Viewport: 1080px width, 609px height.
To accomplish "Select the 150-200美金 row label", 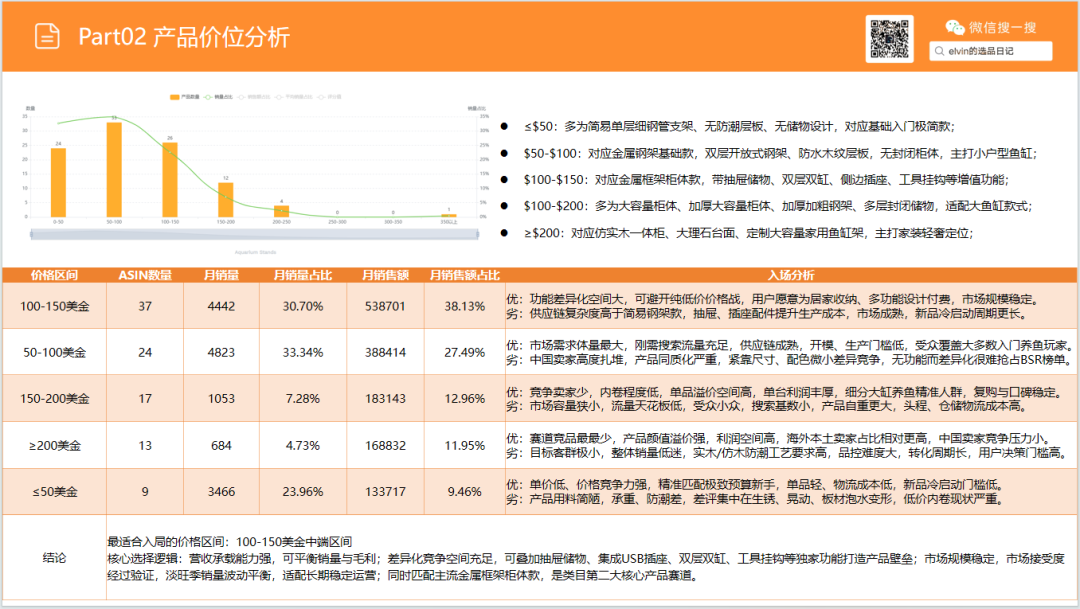I will [x=54, y=398].
